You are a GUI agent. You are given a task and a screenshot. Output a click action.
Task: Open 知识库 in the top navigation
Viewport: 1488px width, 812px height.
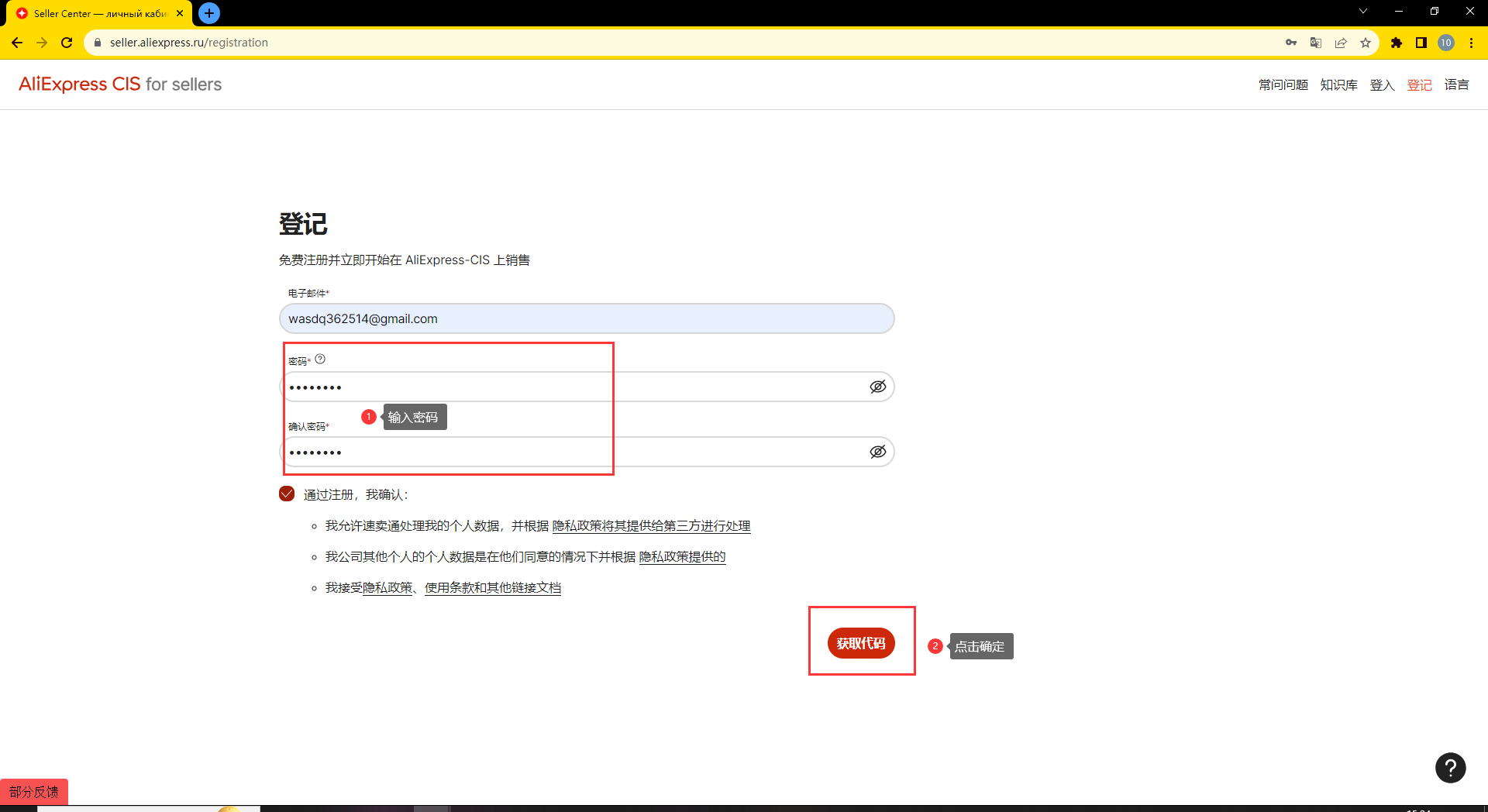click(x=1338, y=85)
